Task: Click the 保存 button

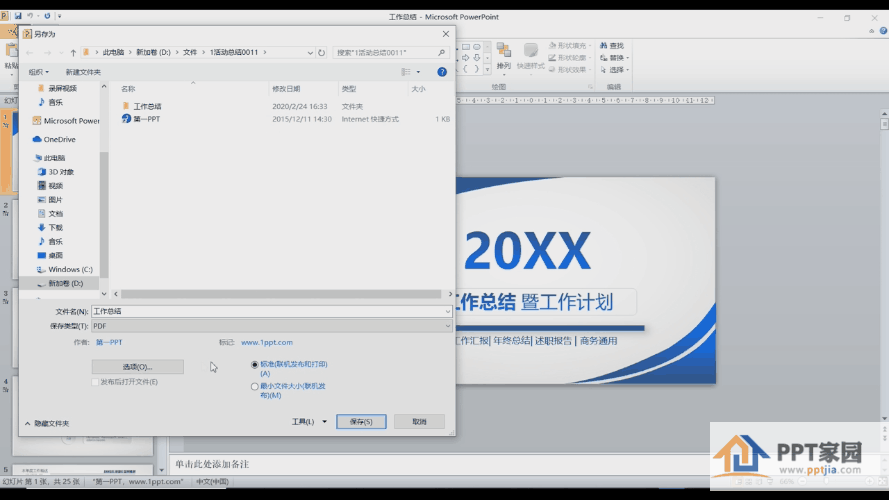Action: pyautogui.click(x=361, y=422)
